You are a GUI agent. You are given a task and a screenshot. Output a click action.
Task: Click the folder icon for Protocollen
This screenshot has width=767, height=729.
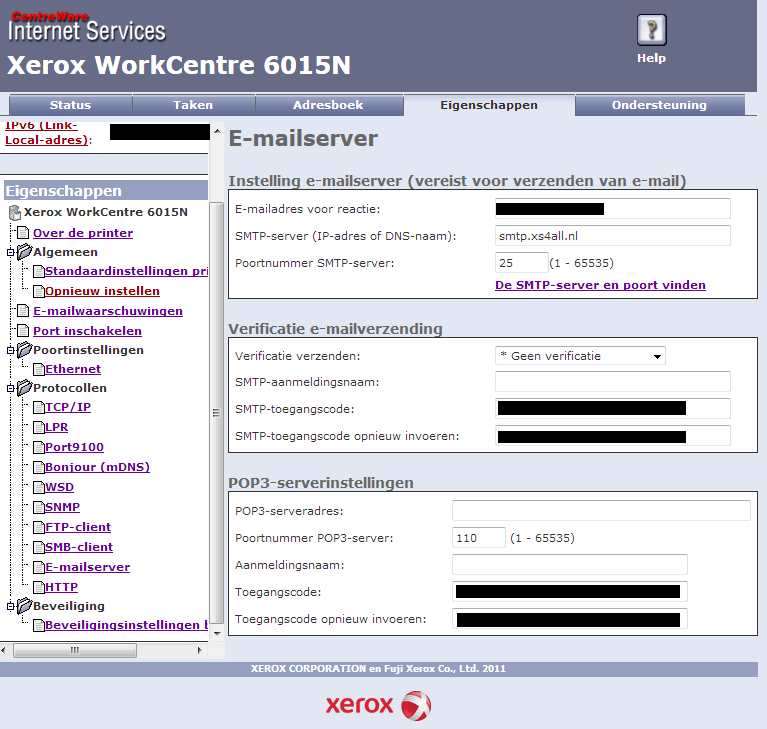coord(24,388)
